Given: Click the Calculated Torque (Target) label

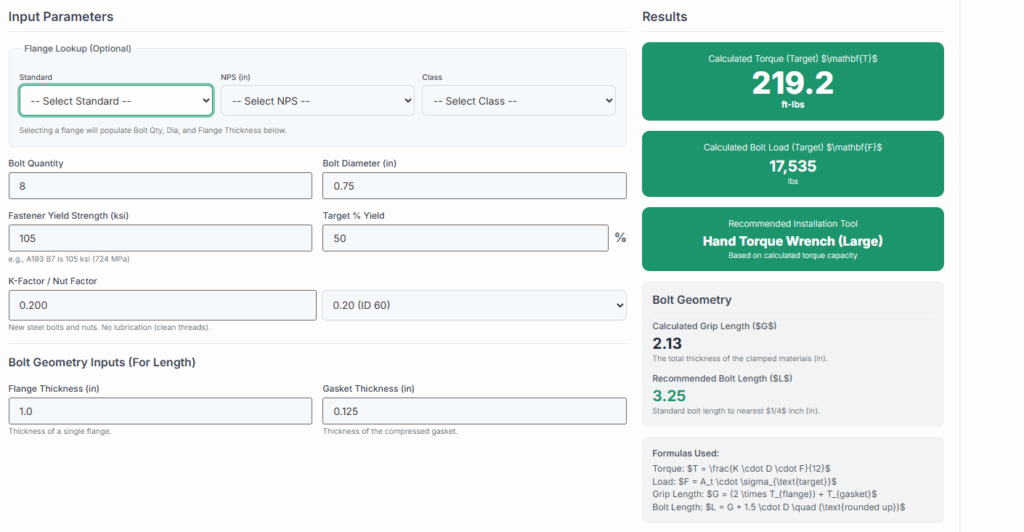Looking at the screenshot, I should pos(792,59).
